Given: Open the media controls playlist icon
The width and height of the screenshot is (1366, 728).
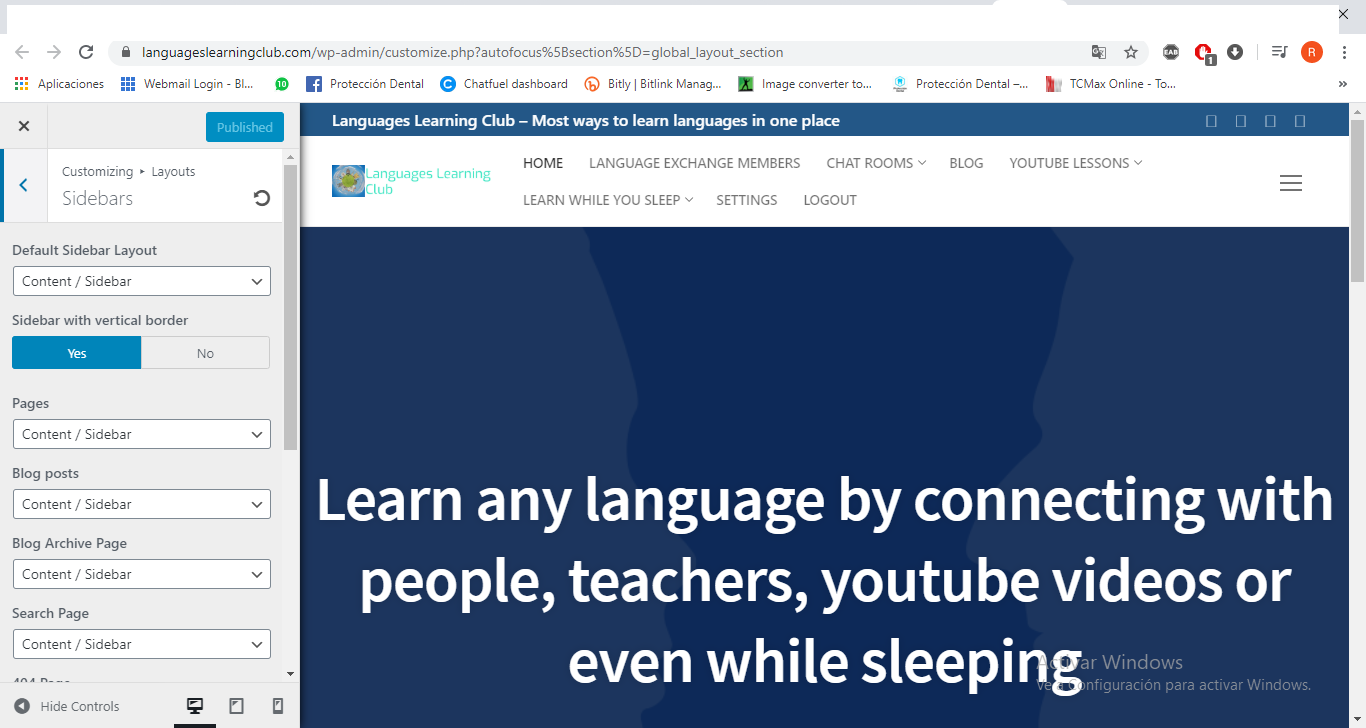Looking at the screenshot, I should pos(1279,52).
